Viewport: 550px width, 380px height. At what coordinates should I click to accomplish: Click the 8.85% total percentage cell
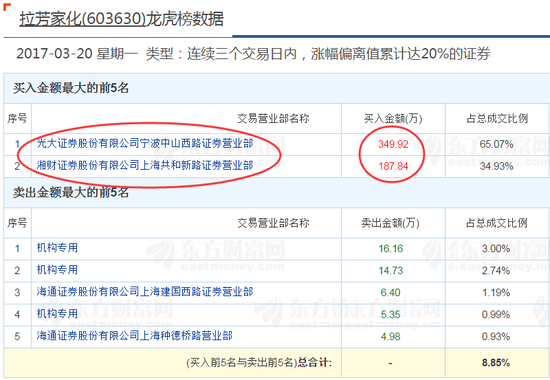tap(496, 363)
